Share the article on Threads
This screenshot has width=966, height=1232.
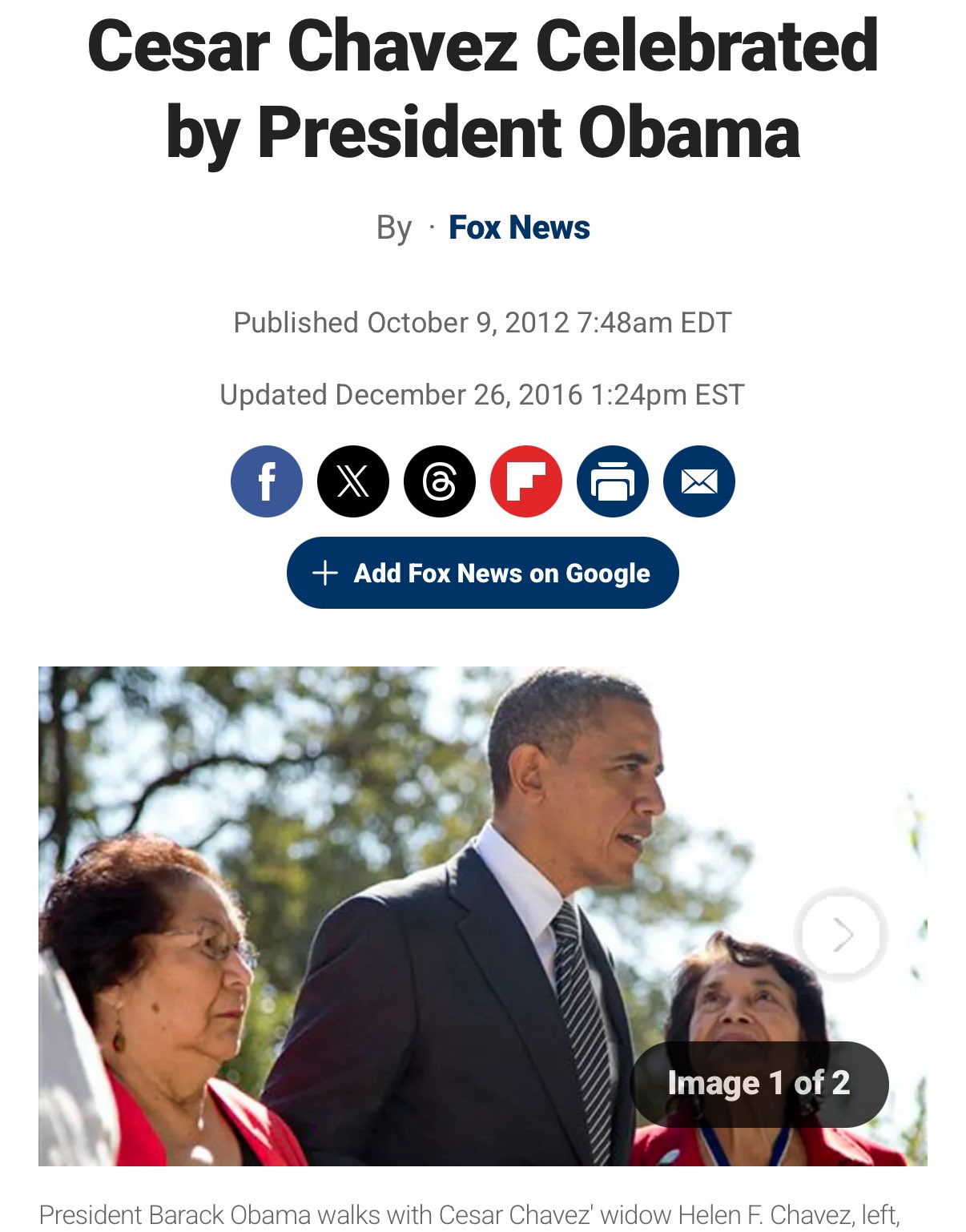[440, 481]
